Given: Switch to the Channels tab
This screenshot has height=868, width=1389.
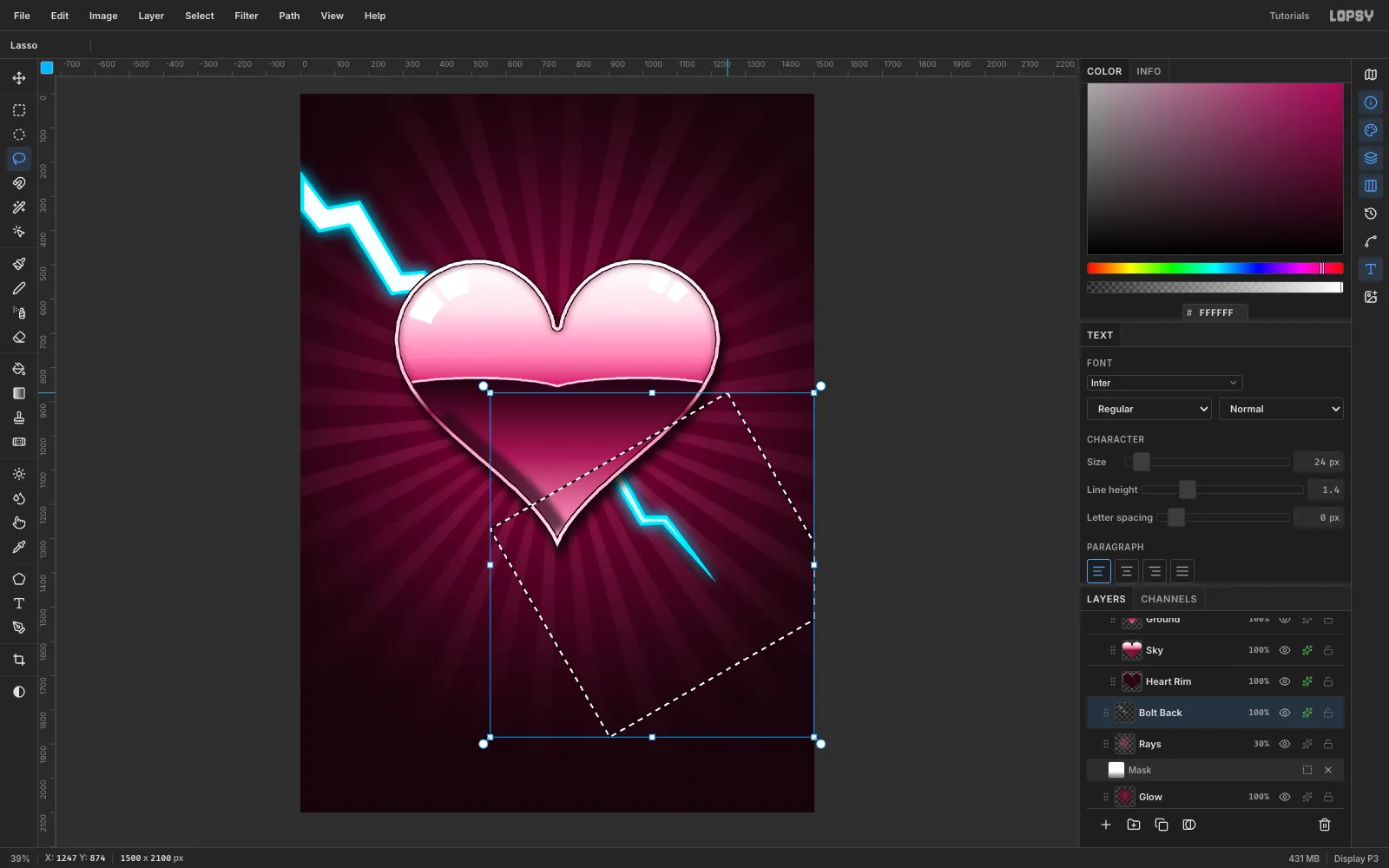Looking at the screenshot, I should (1168, 599).
